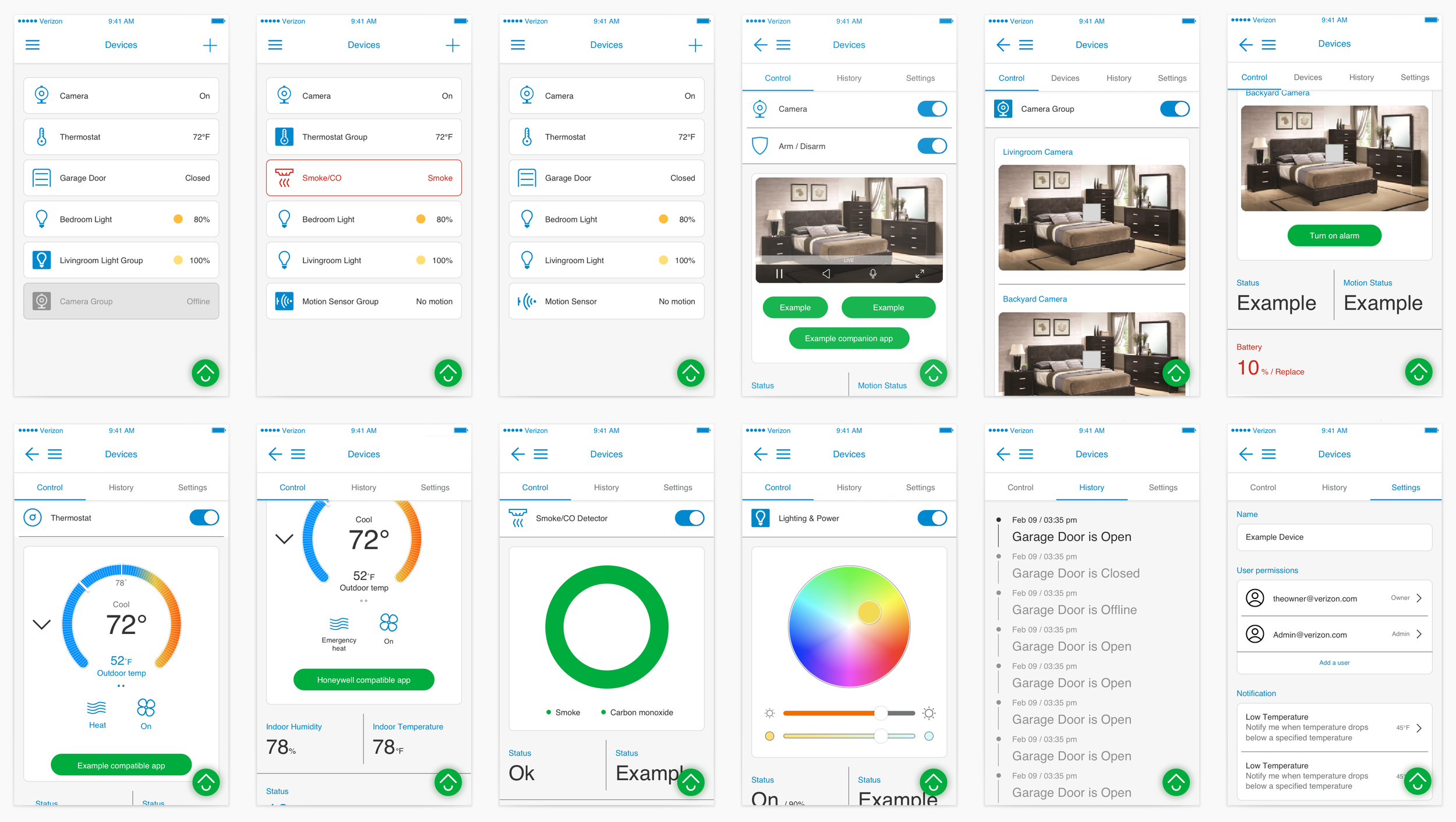The height and width of the screenshot is (822, 1456).
Task: Expand camera feed to fullscreen
Action: pyautogui.click(x=920, y=274)
